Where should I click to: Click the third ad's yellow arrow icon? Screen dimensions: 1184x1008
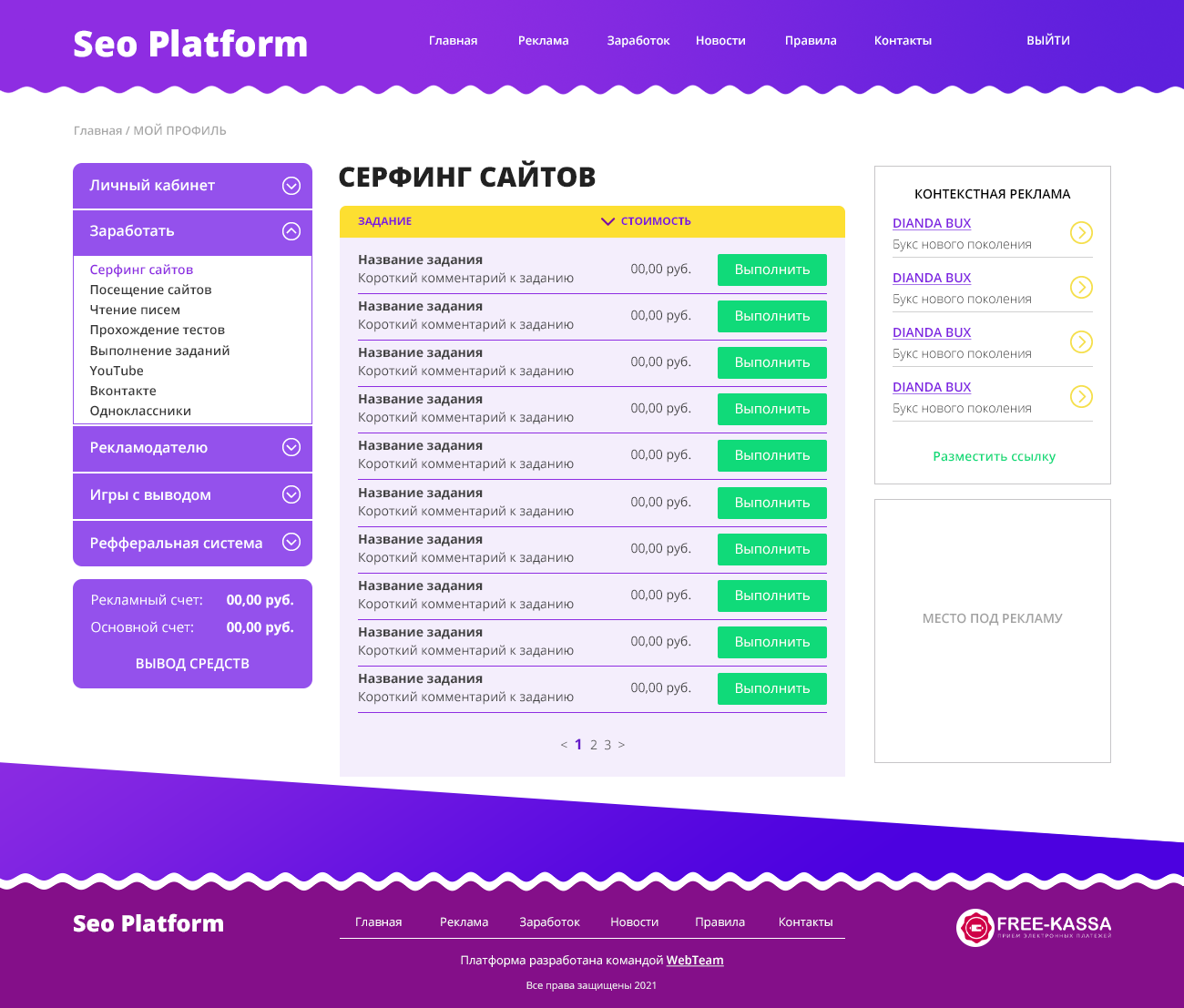tap(1081, 342)
